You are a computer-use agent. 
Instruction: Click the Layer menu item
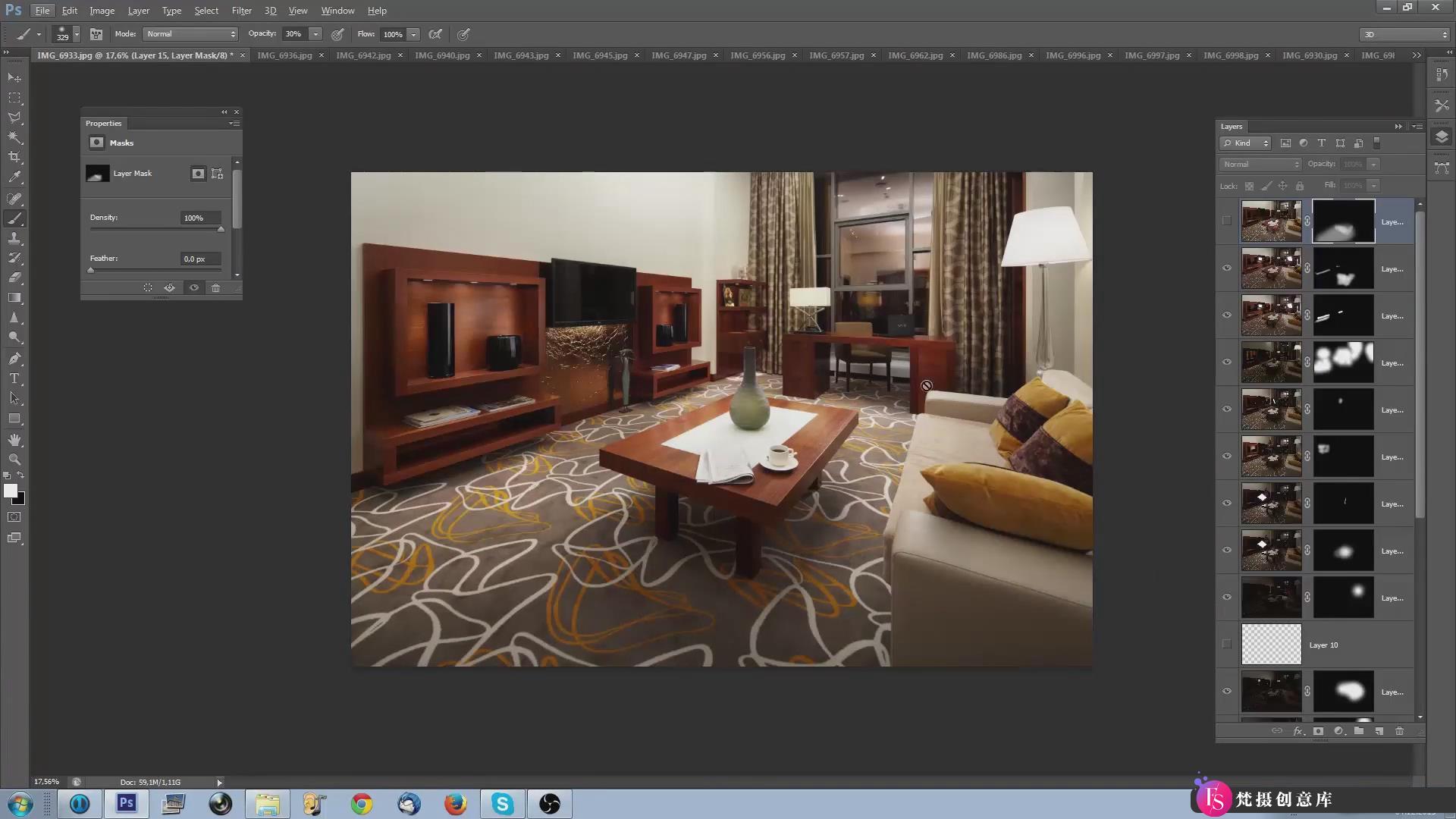[138, 10]
